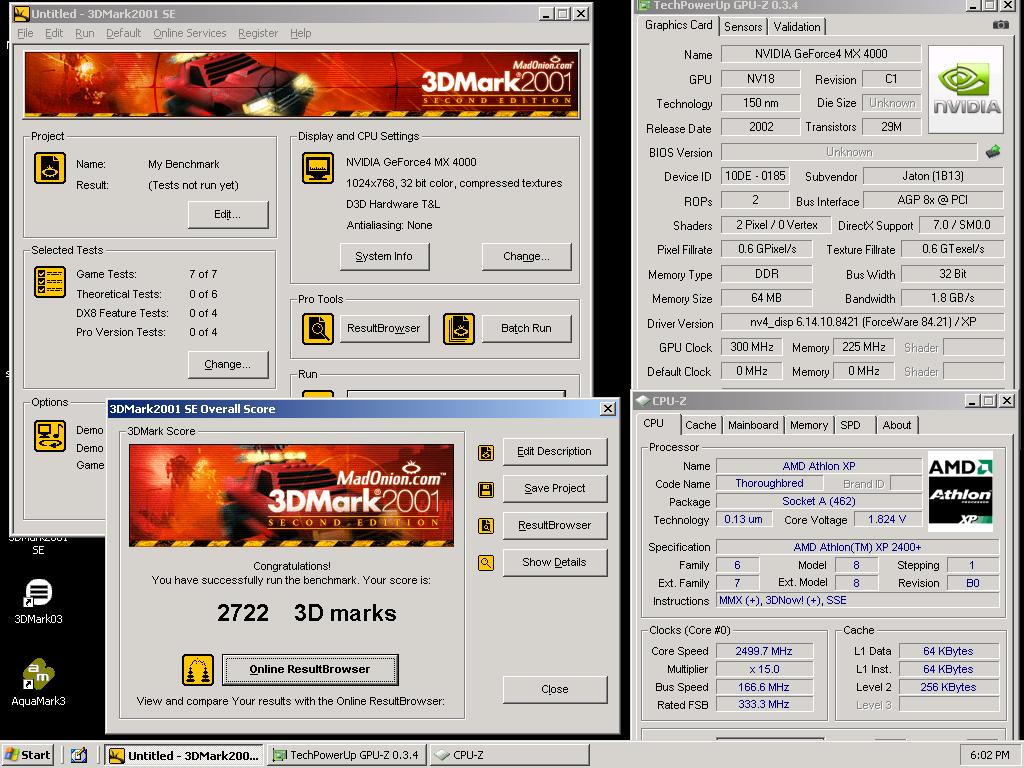Click the quick launch icon next to Start
1024x768 pixels.
[x=78, y=756]
